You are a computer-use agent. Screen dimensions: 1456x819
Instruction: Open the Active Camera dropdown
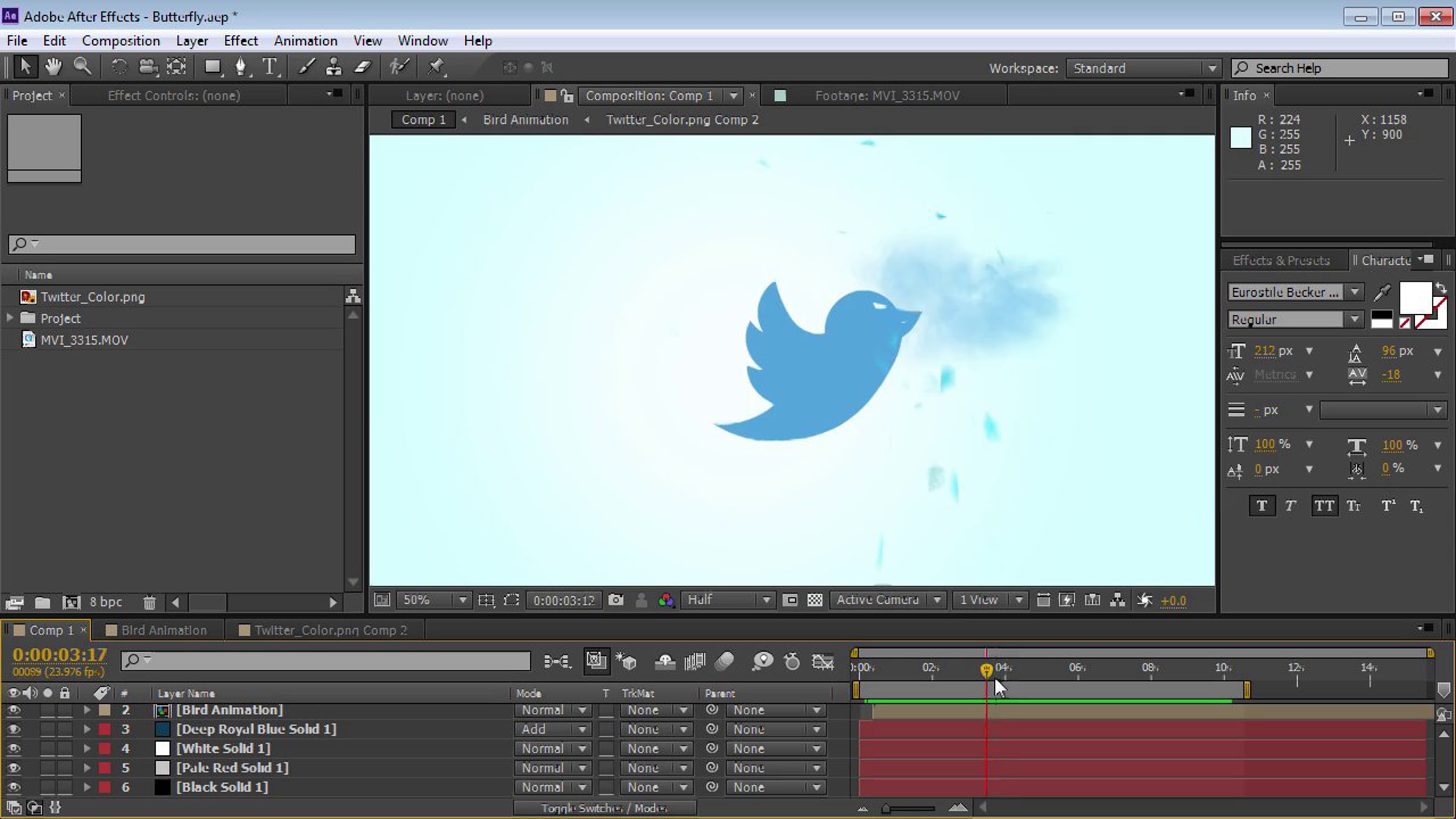click(x=888, y=600)
